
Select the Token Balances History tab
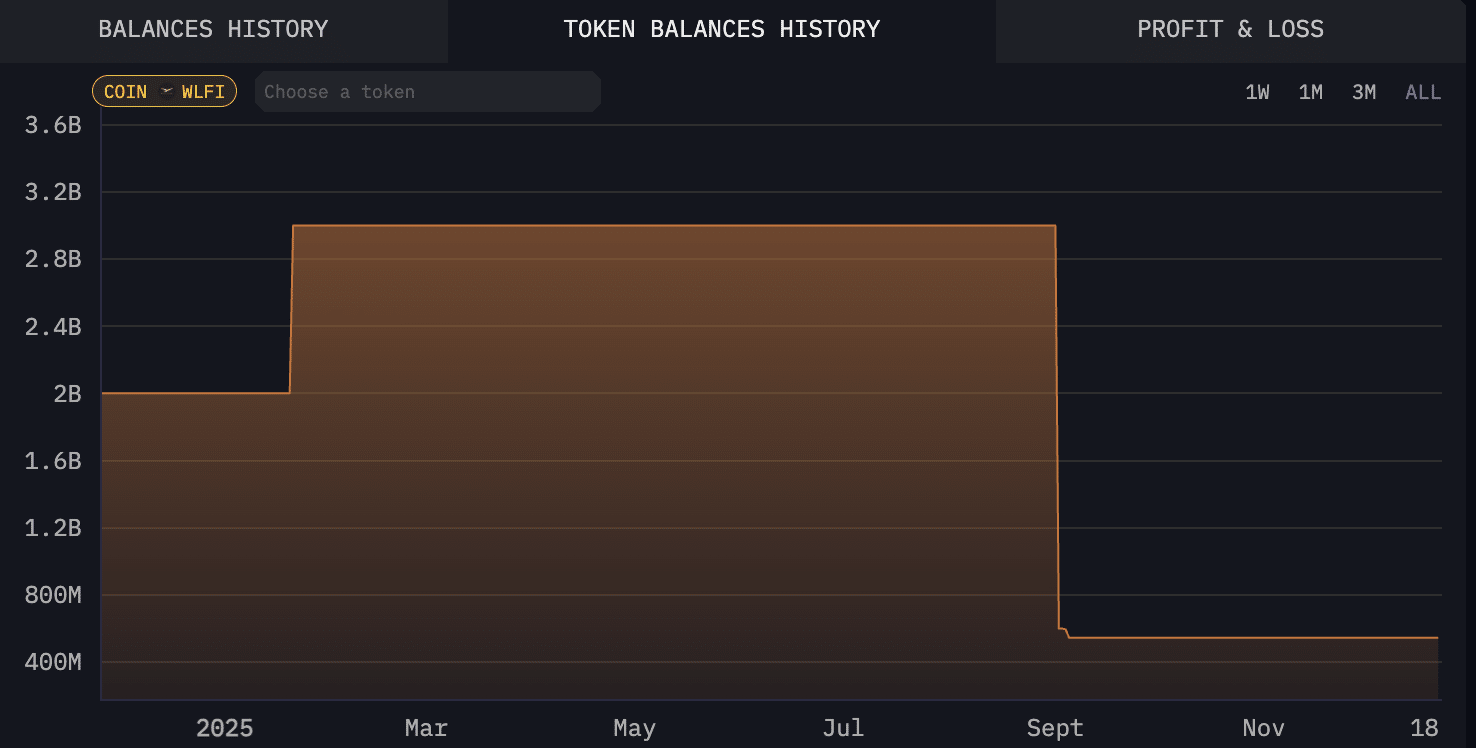click(721, 30)
